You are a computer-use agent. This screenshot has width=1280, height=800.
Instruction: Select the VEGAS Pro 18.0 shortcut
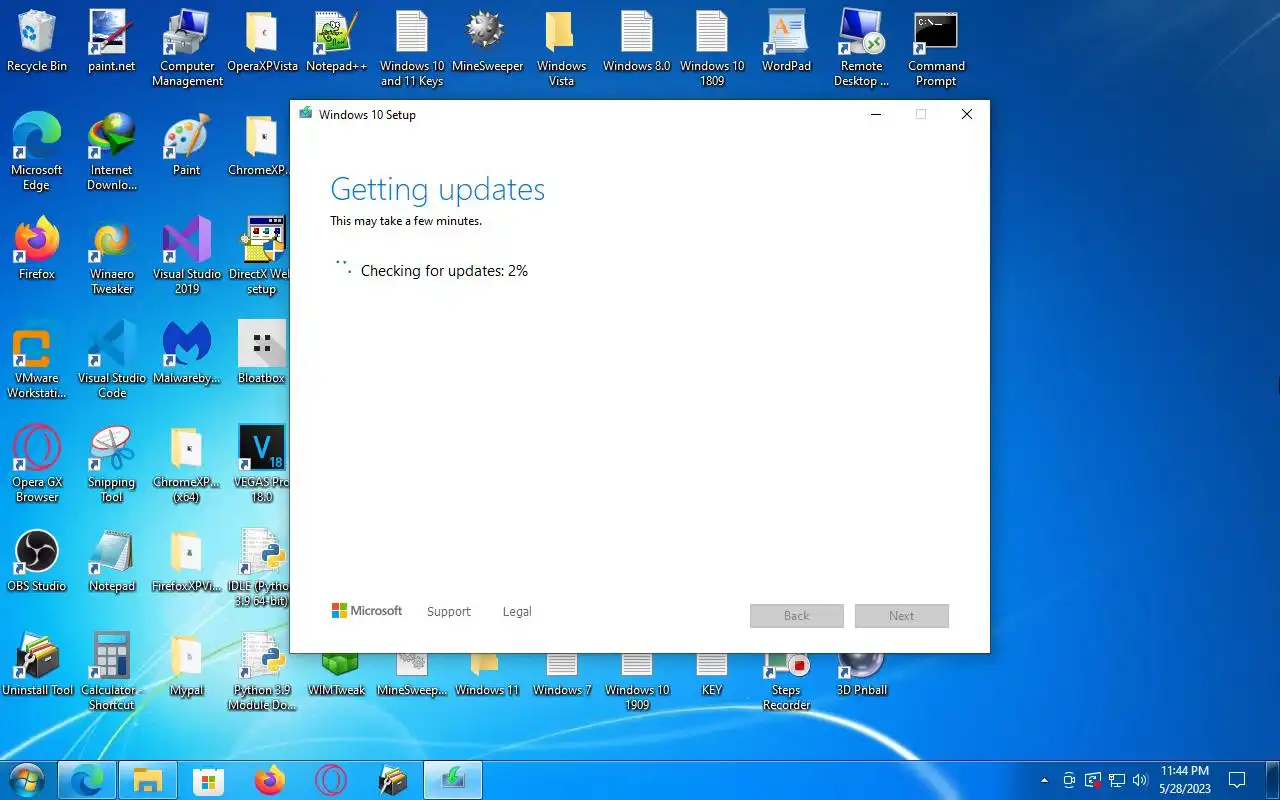262,464
